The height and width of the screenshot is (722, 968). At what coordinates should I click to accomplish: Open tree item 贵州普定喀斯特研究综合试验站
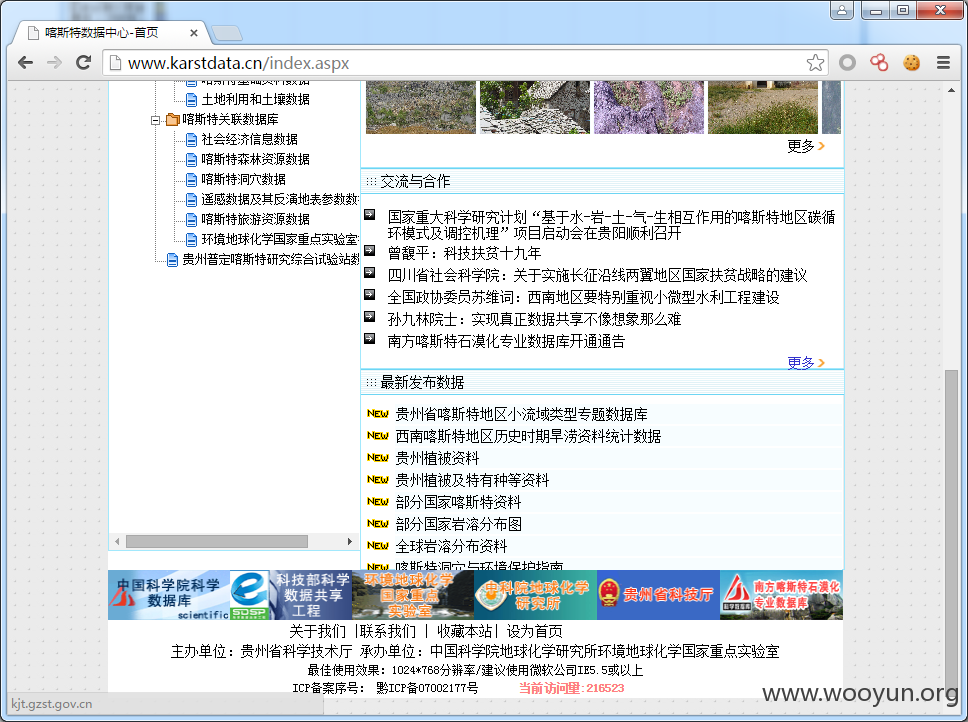tap(270, 259)
